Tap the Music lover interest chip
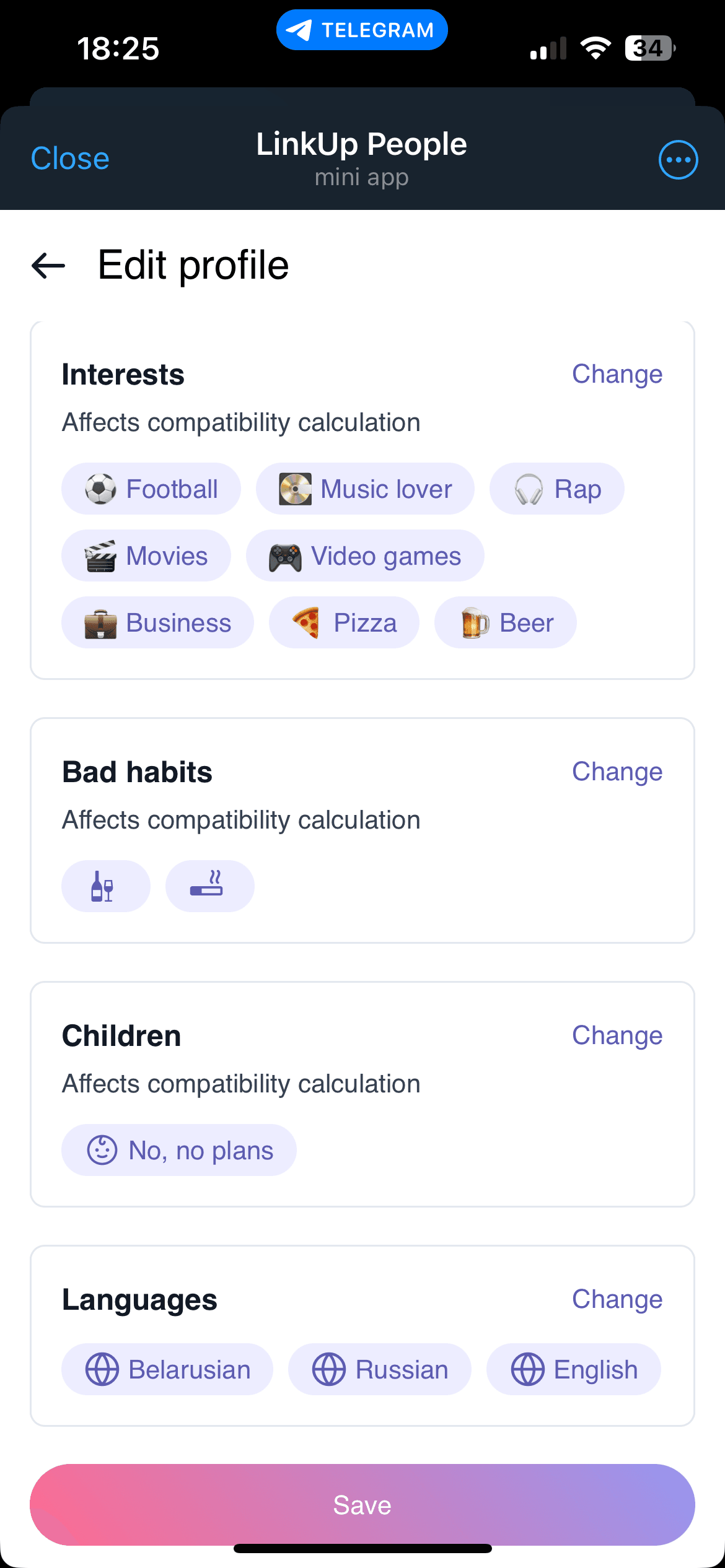Image resolution: width=725 pixels, height=1568 pixels. pos(365,489)
